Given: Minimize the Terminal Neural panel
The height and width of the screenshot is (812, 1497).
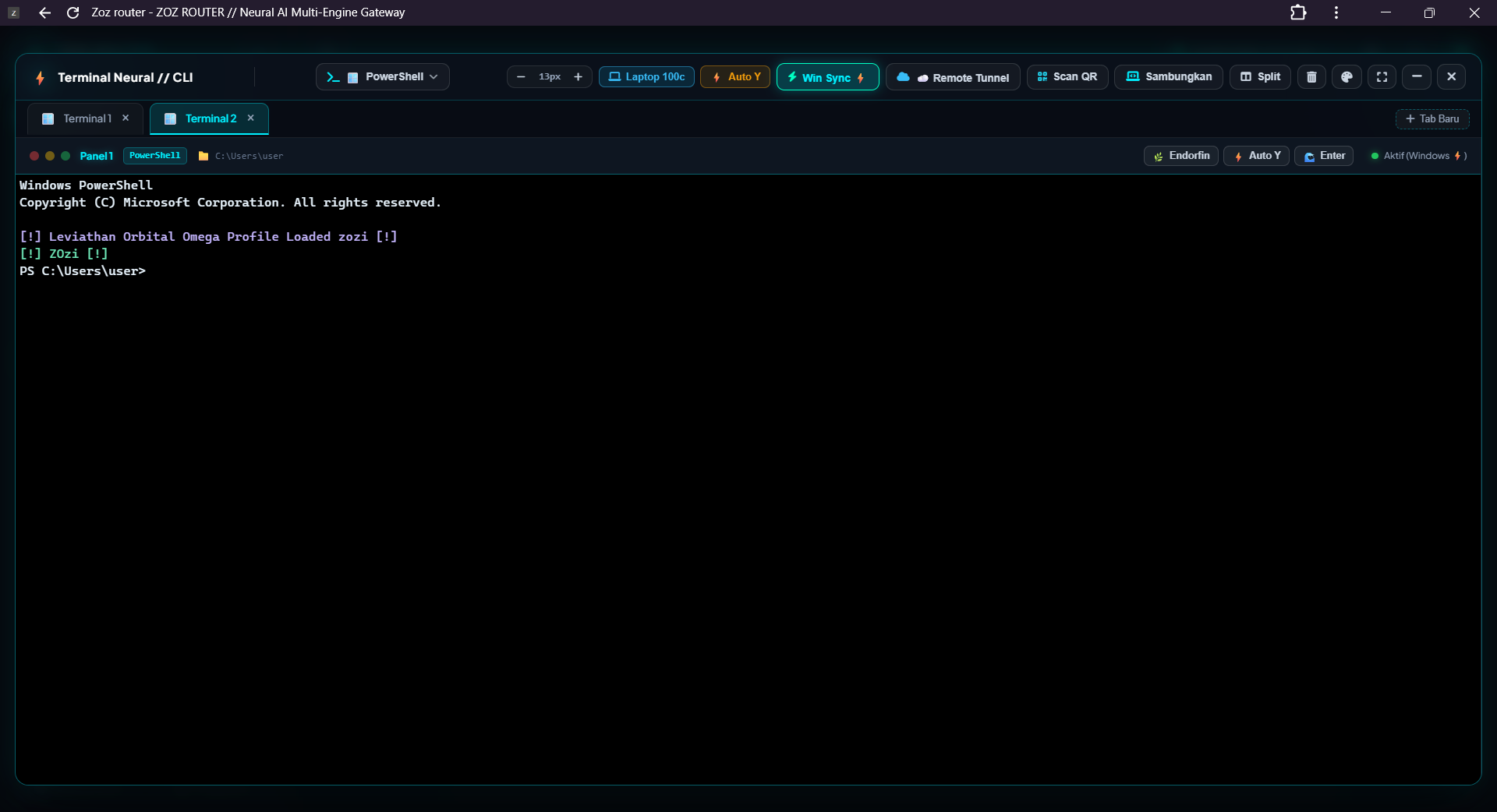Looking at the screenshot, I should click(x=1417, y=77).
